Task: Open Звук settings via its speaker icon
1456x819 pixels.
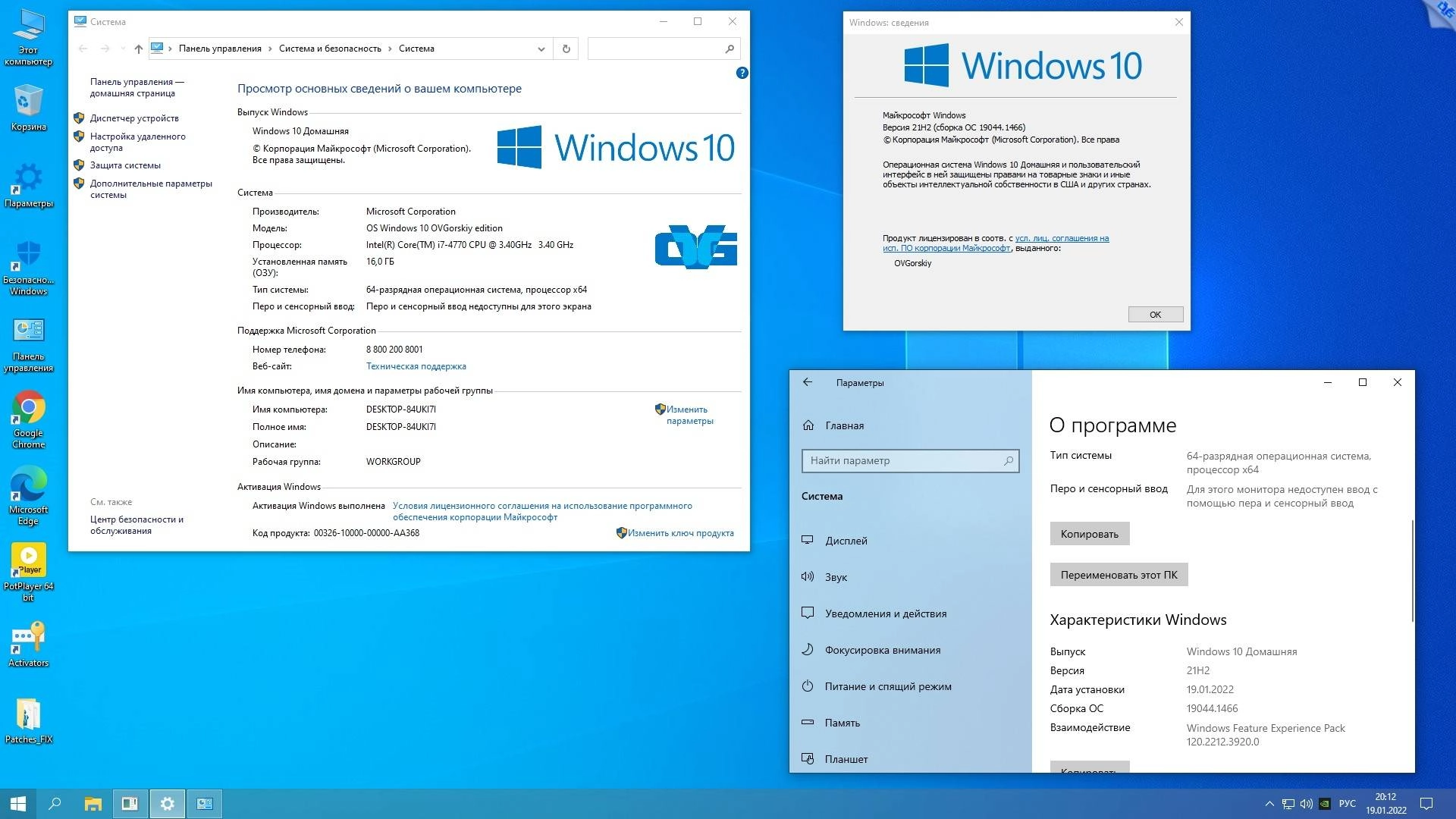Action: [x=808, y=576]
